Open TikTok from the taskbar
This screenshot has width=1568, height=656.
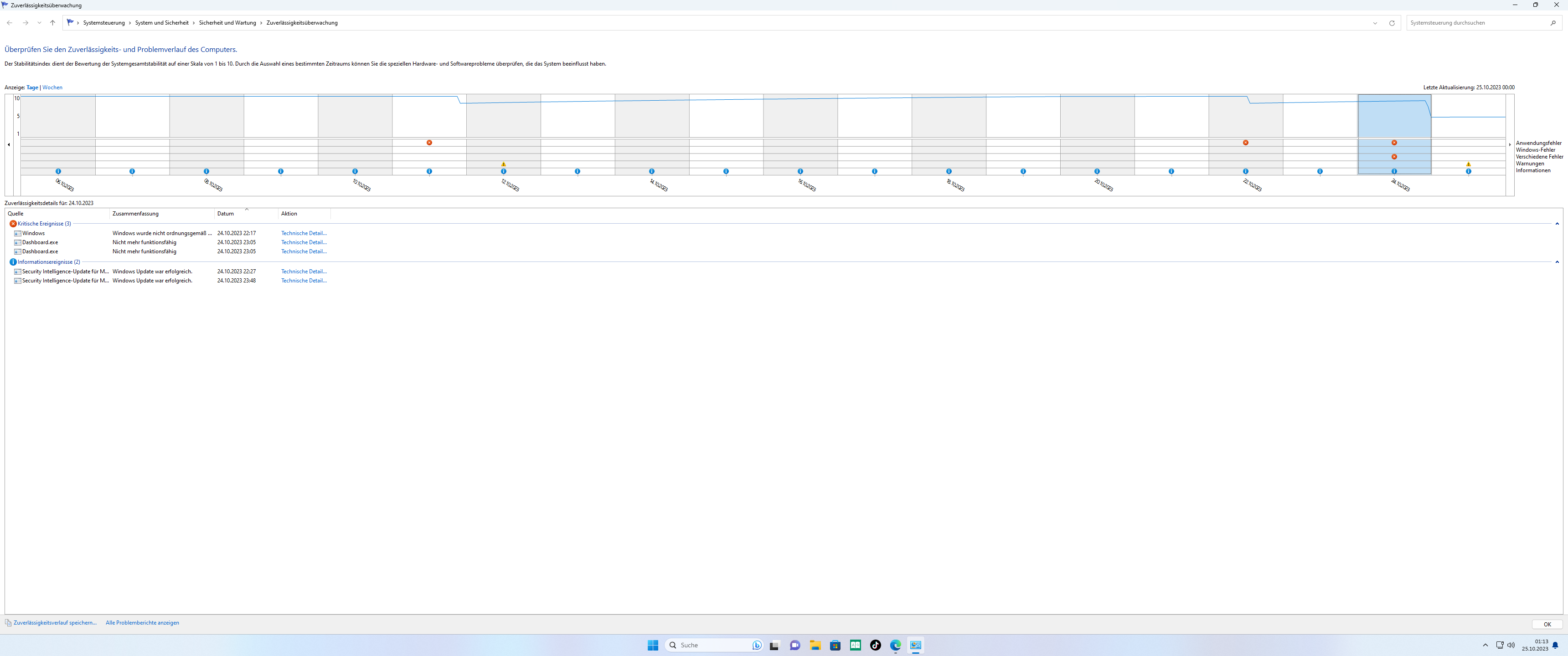[875, 645]
